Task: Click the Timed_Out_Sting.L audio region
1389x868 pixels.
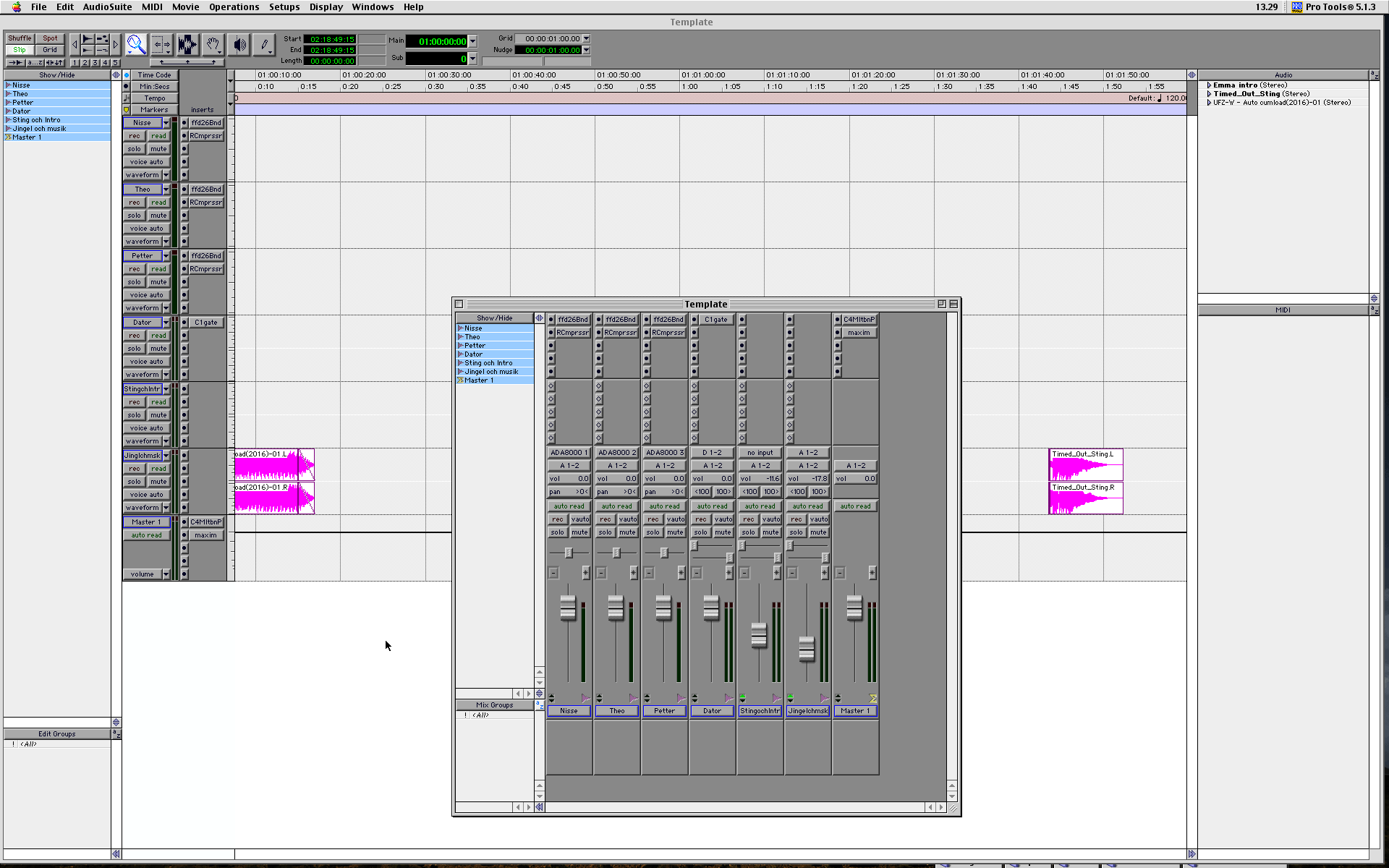Action: pos(1085,465)
